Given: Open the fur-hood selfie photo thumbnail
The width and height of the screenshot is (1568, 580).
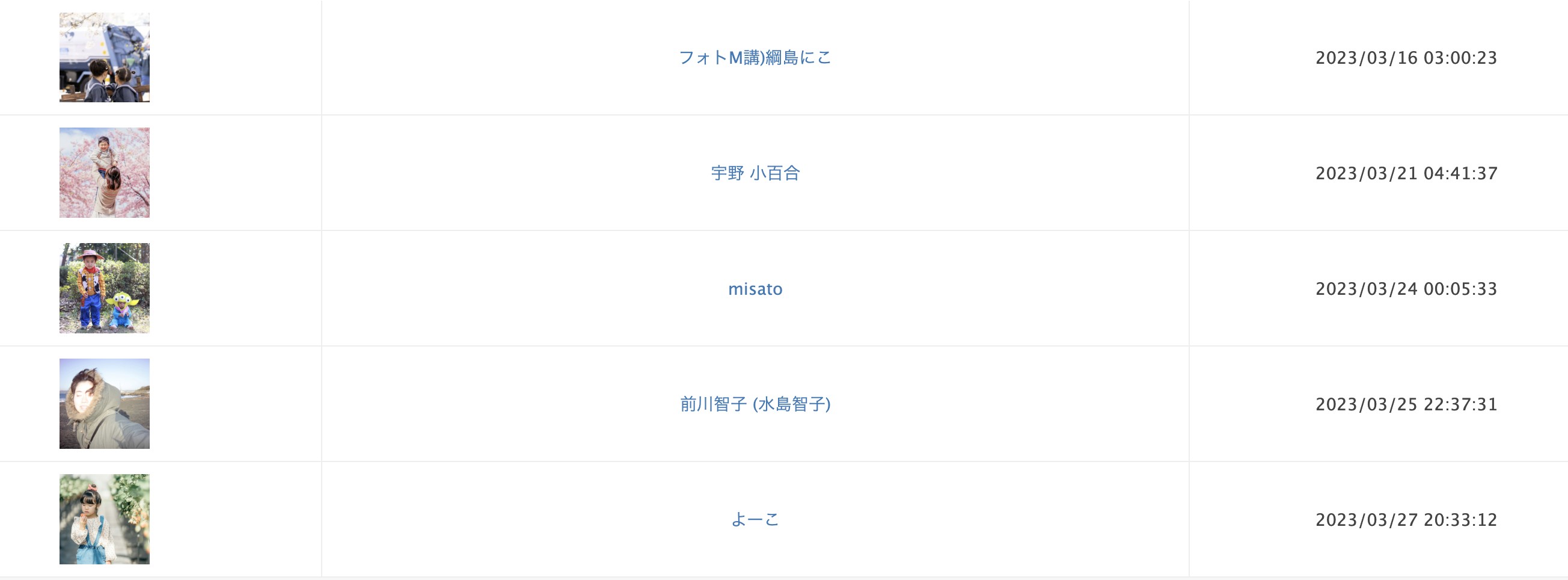Looking at the screenshot, I should [104, 403].
